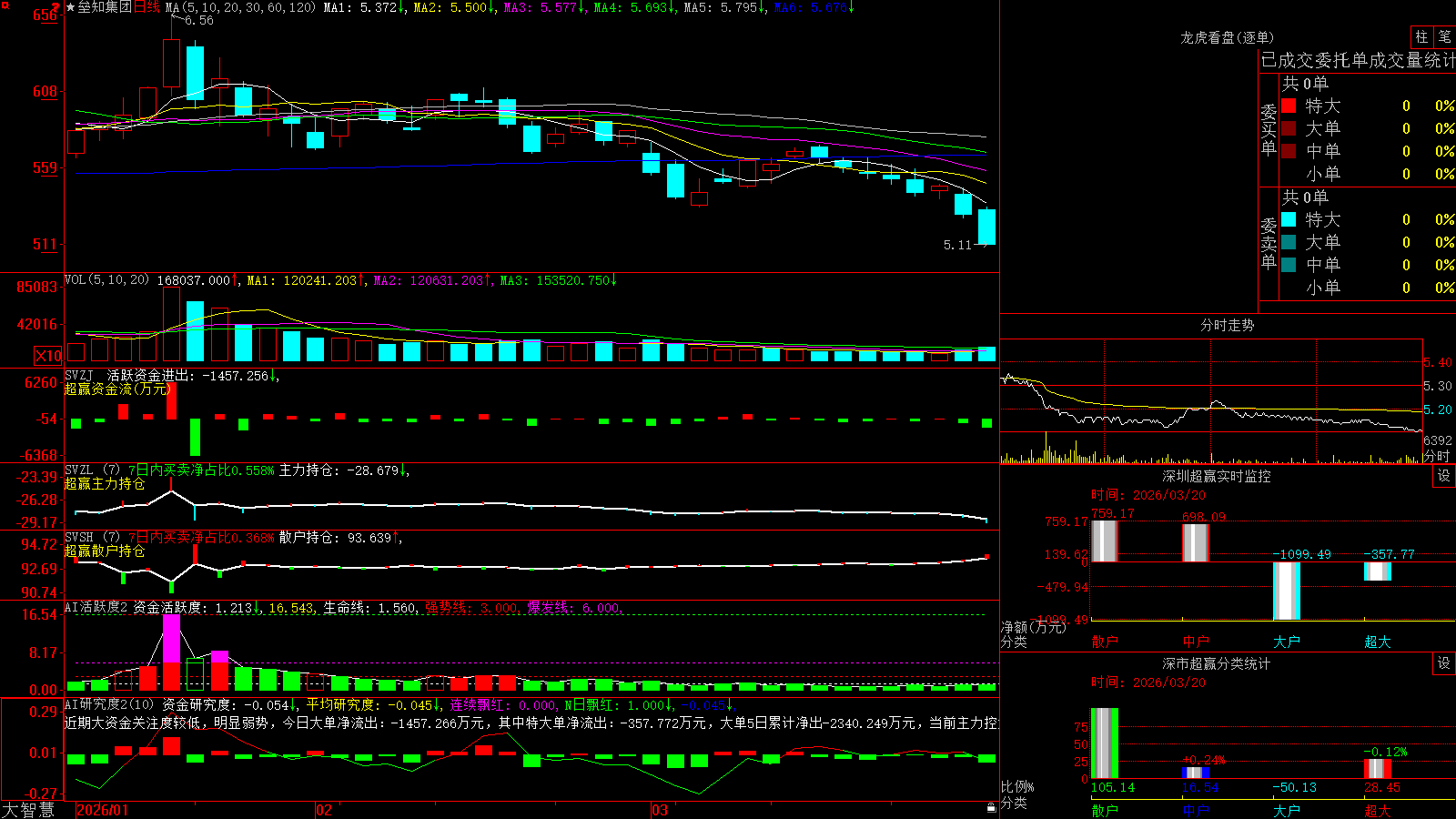This screenshot has width=1456, height=819.
Task: Click the 超赢散户持仓 yellow label
Action: [105, 551]
